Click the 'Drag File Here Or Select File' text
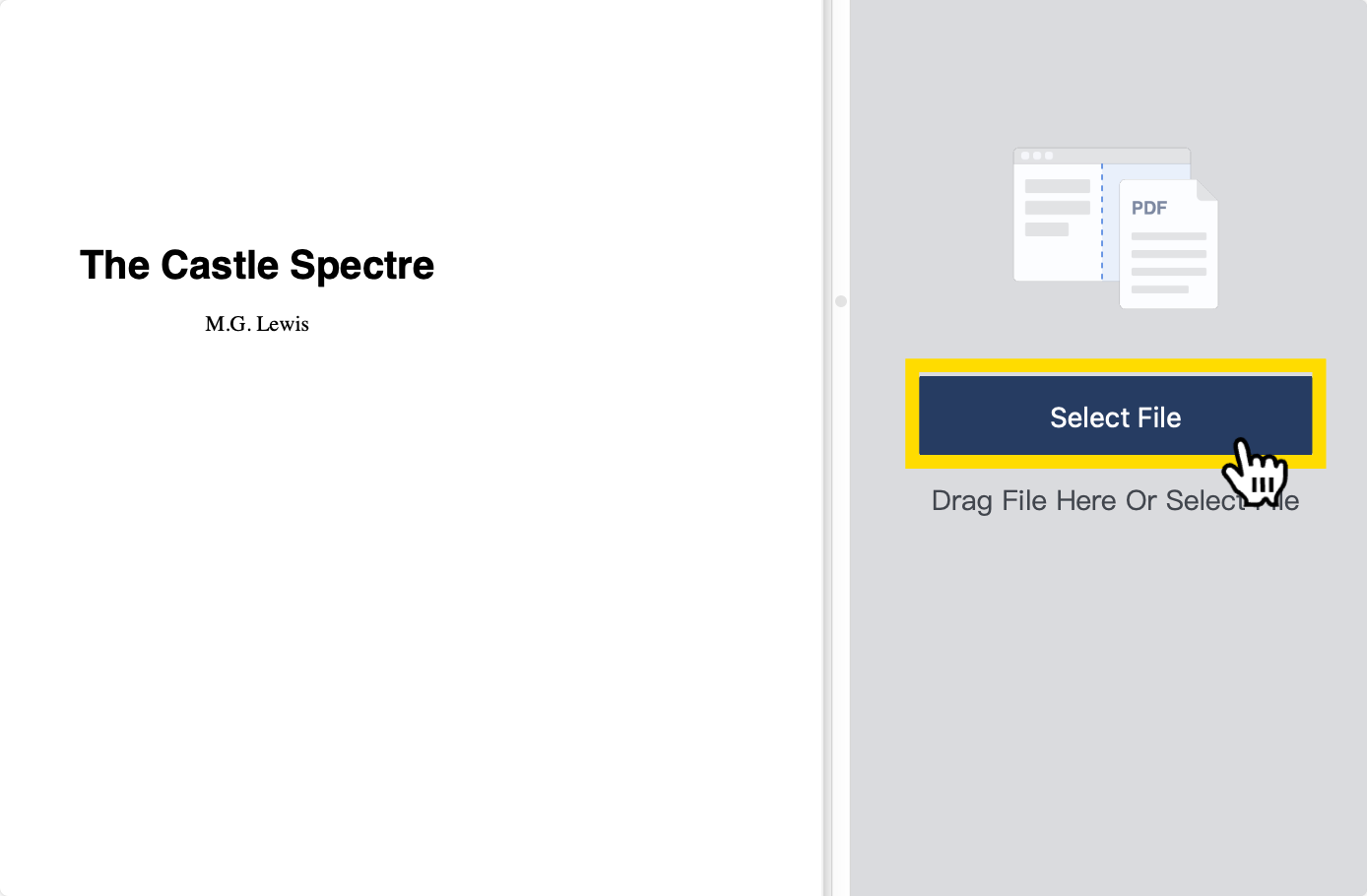The height and width of the screenshot is (896, 1367). point(1115,500)
